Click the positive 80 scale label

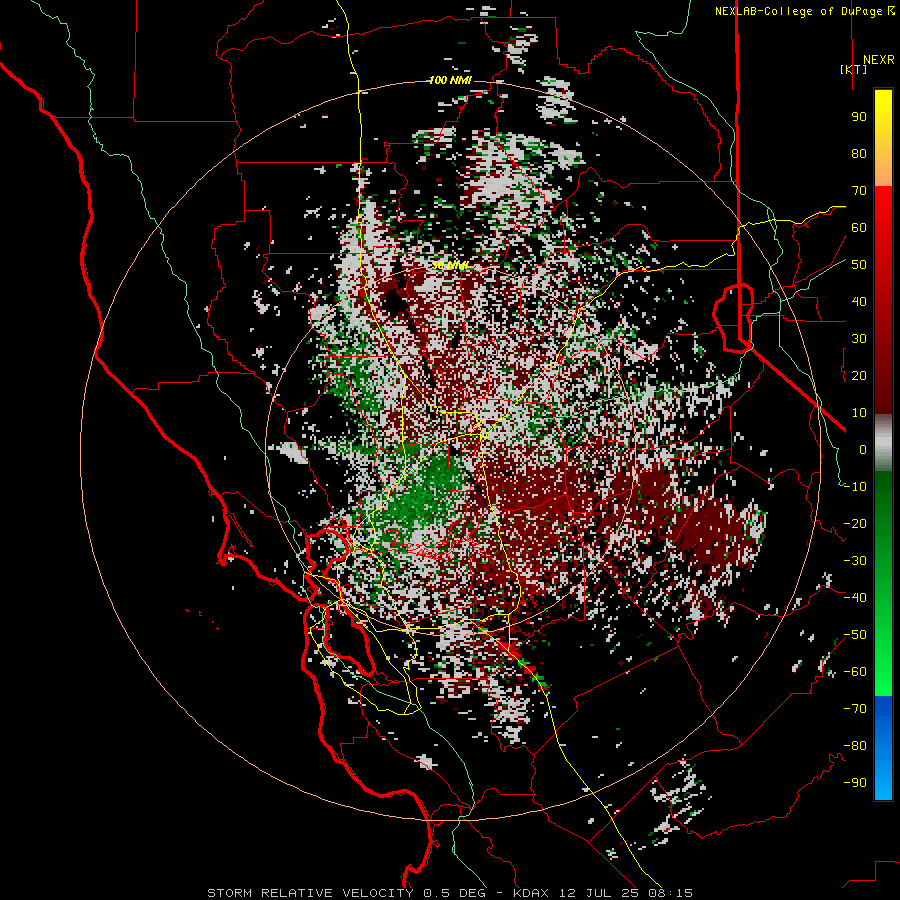[x=859, y=153]
